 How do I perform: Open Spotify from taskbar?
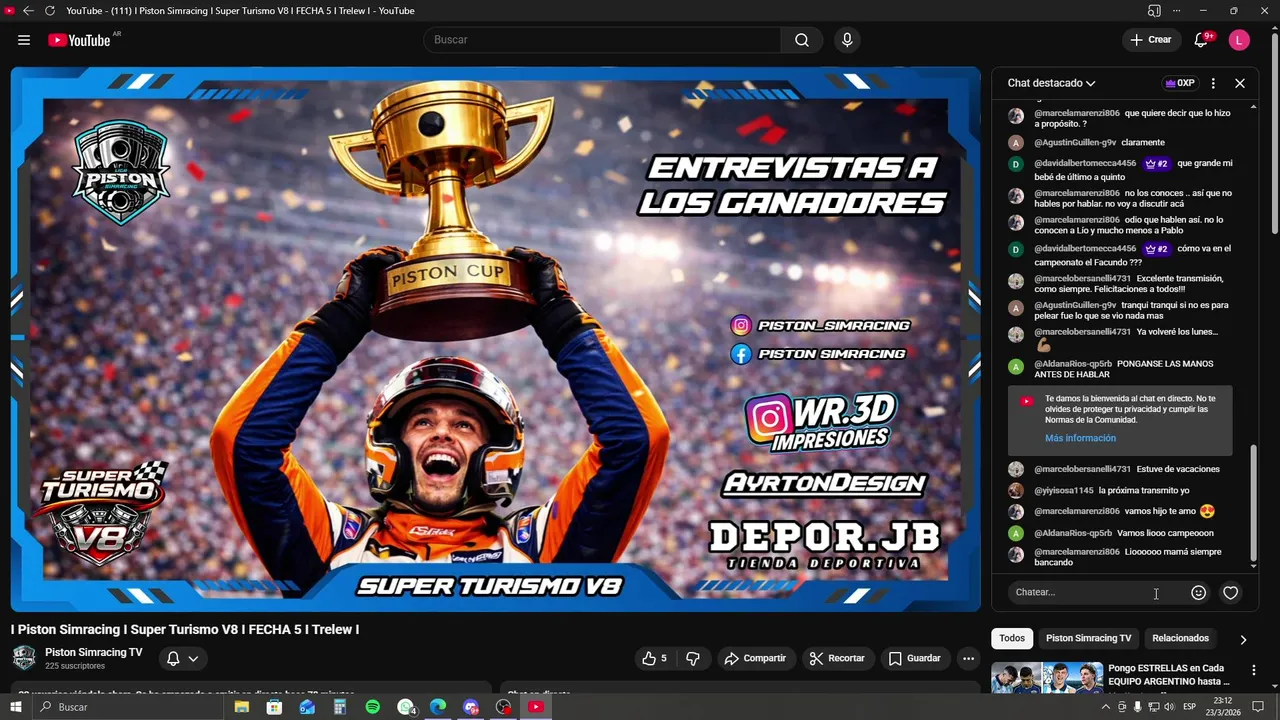coord(373,707)
